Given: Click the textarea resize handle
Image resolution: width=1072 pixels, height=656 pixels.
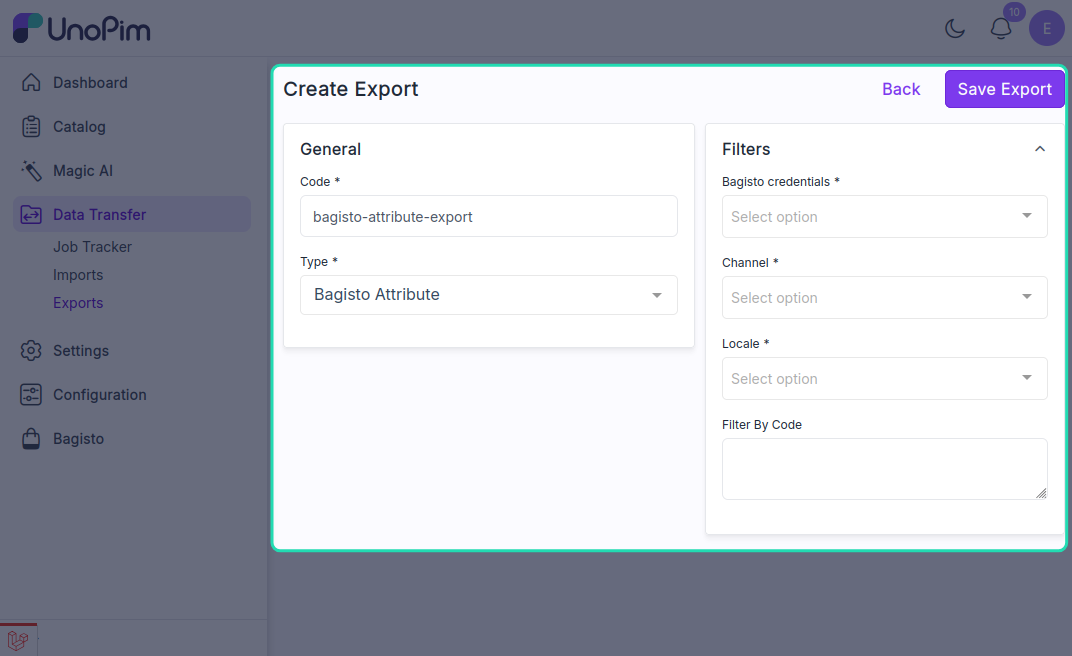Looking at the screenshot, I should pos(1041,493).
